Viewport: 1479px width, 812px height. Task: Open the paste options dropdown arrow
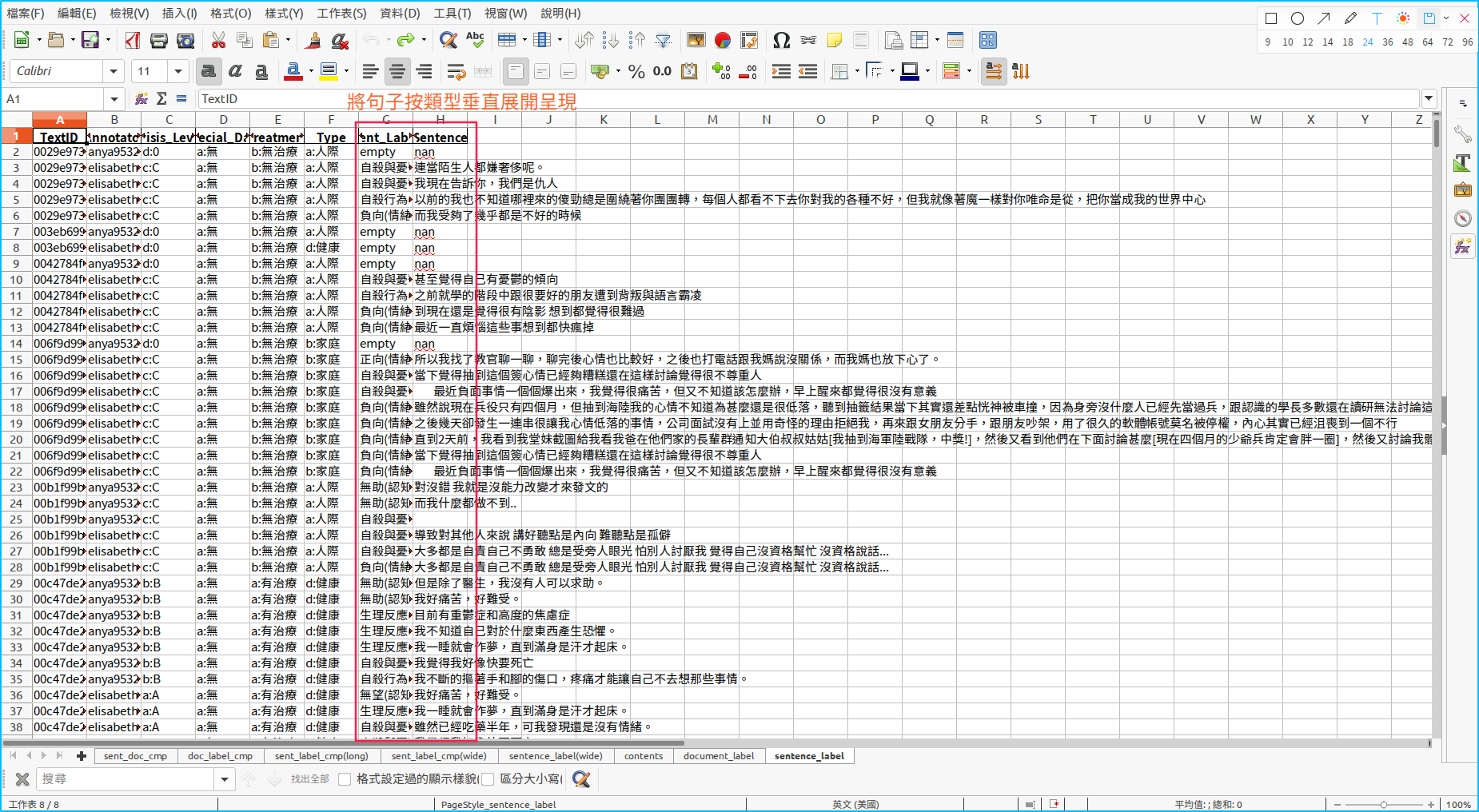[x=288, y=40]
